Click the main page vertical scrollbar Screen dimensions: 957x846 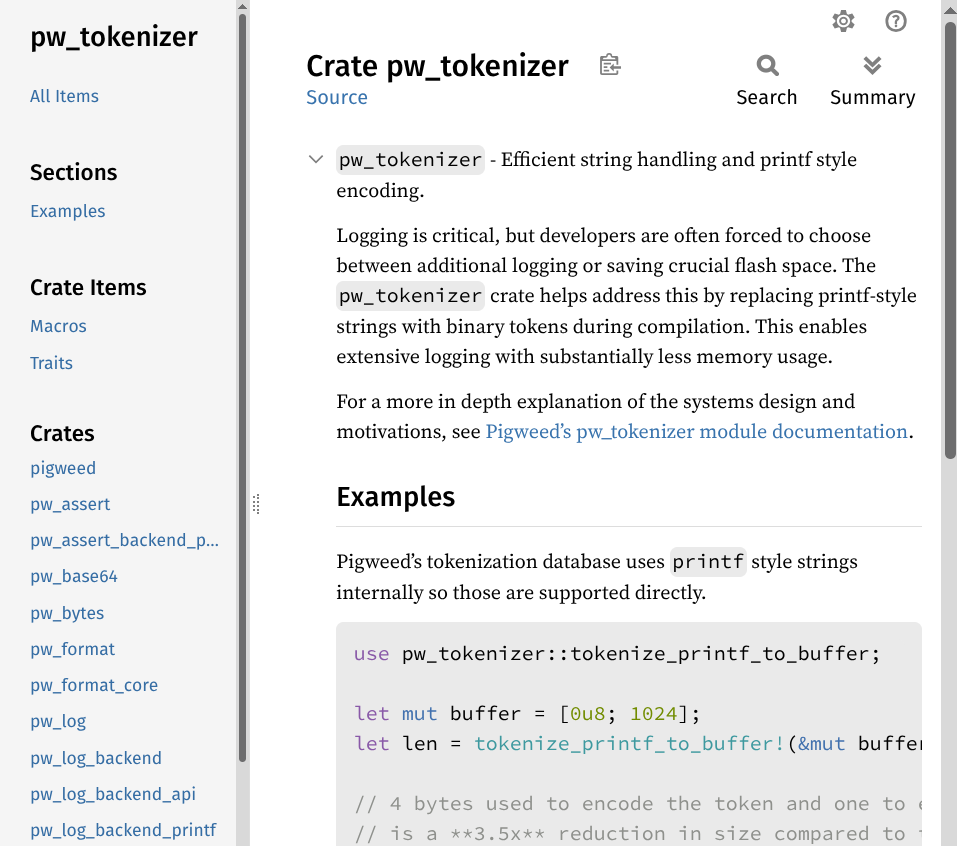950,240
